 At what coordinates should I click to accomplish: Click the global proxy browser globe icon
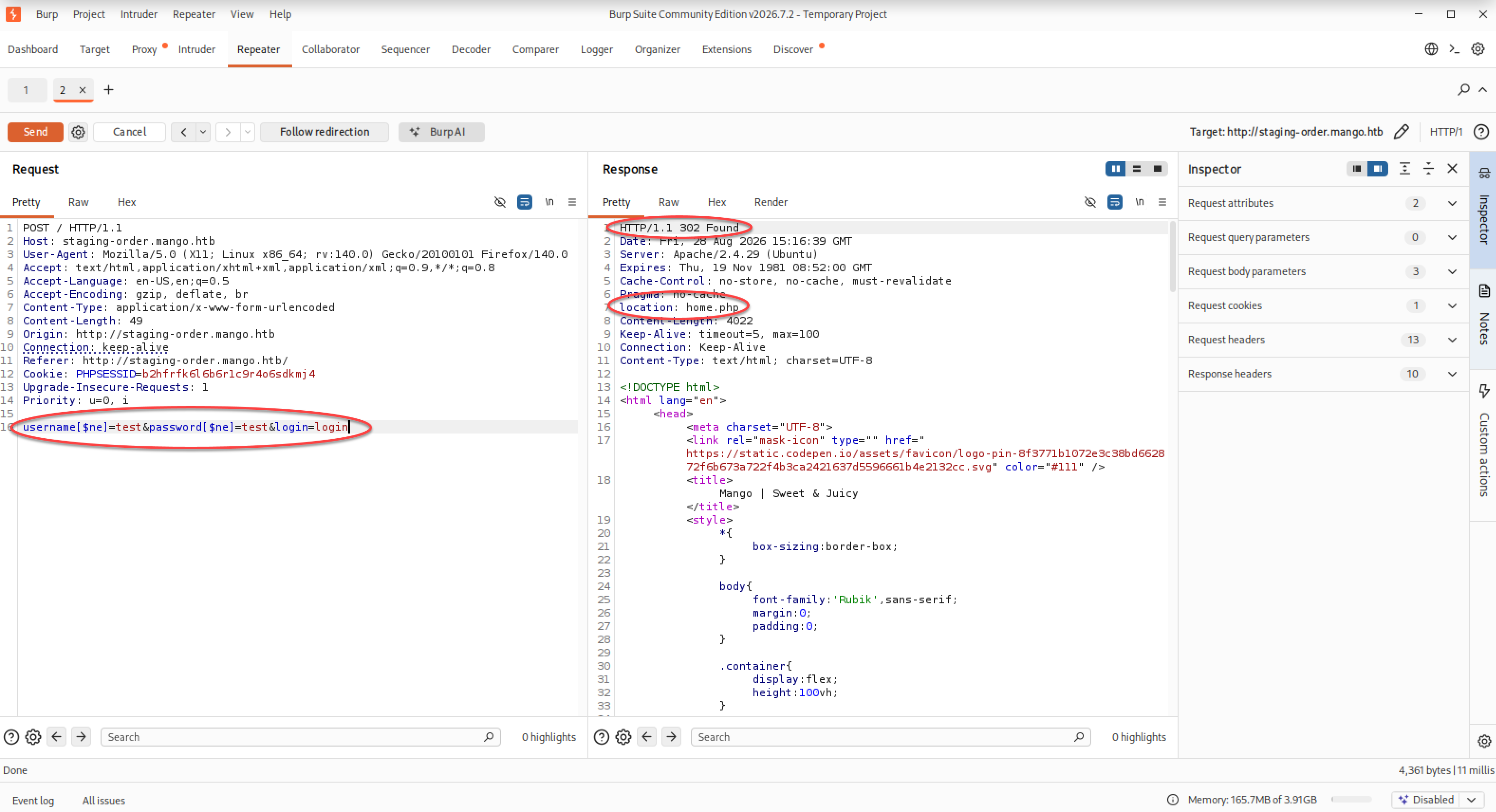point(1431,49)
